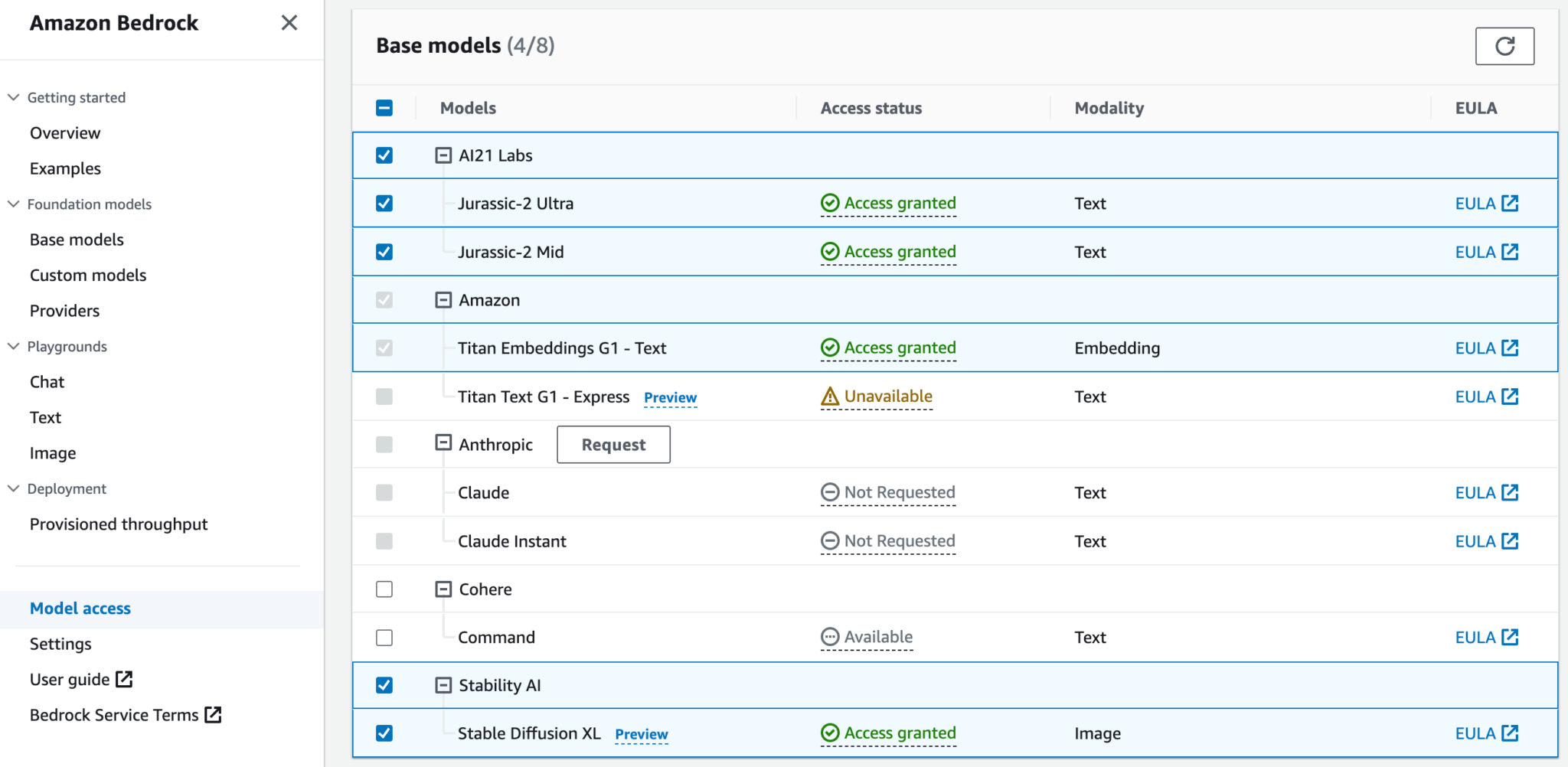The height and width of the screenshot is (767, 1568).
Task: Uncheck the Stability AI provider checkbox
Action: click(384, 685)
